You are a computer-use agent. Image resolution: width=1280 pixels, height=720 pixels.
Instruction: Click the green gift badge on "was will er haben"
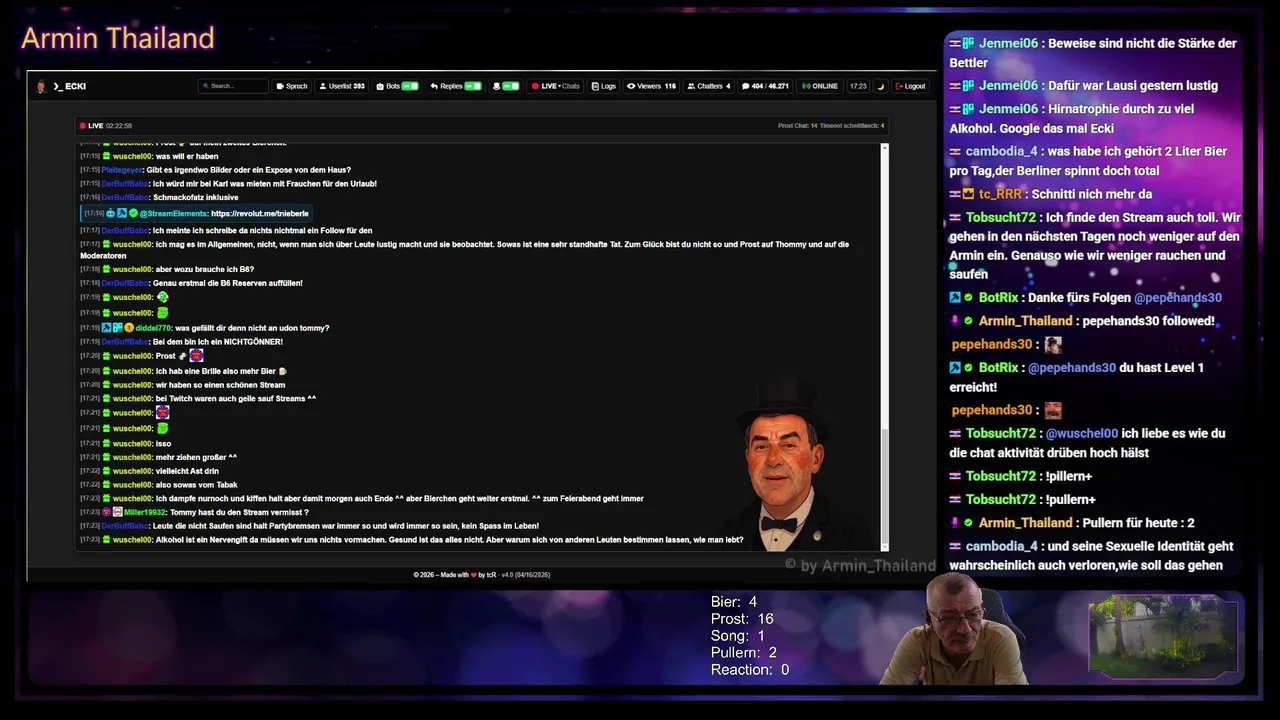click(107, 156)
